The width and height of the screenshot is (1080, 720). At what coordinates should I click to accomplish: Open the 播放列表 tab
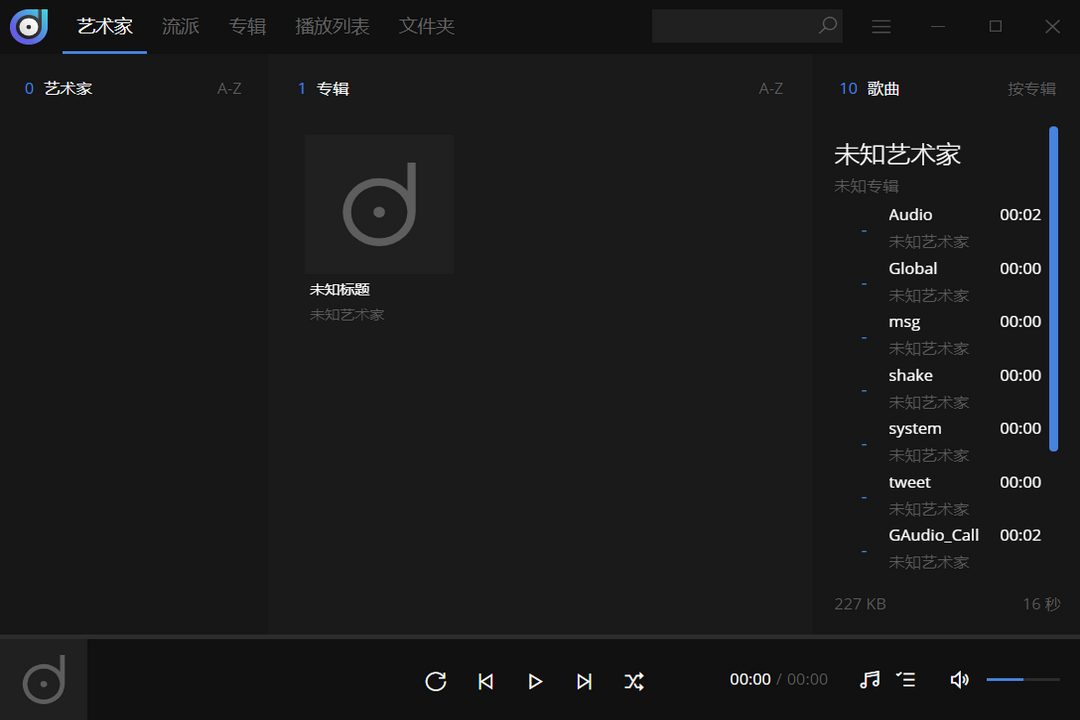[332, 26]
